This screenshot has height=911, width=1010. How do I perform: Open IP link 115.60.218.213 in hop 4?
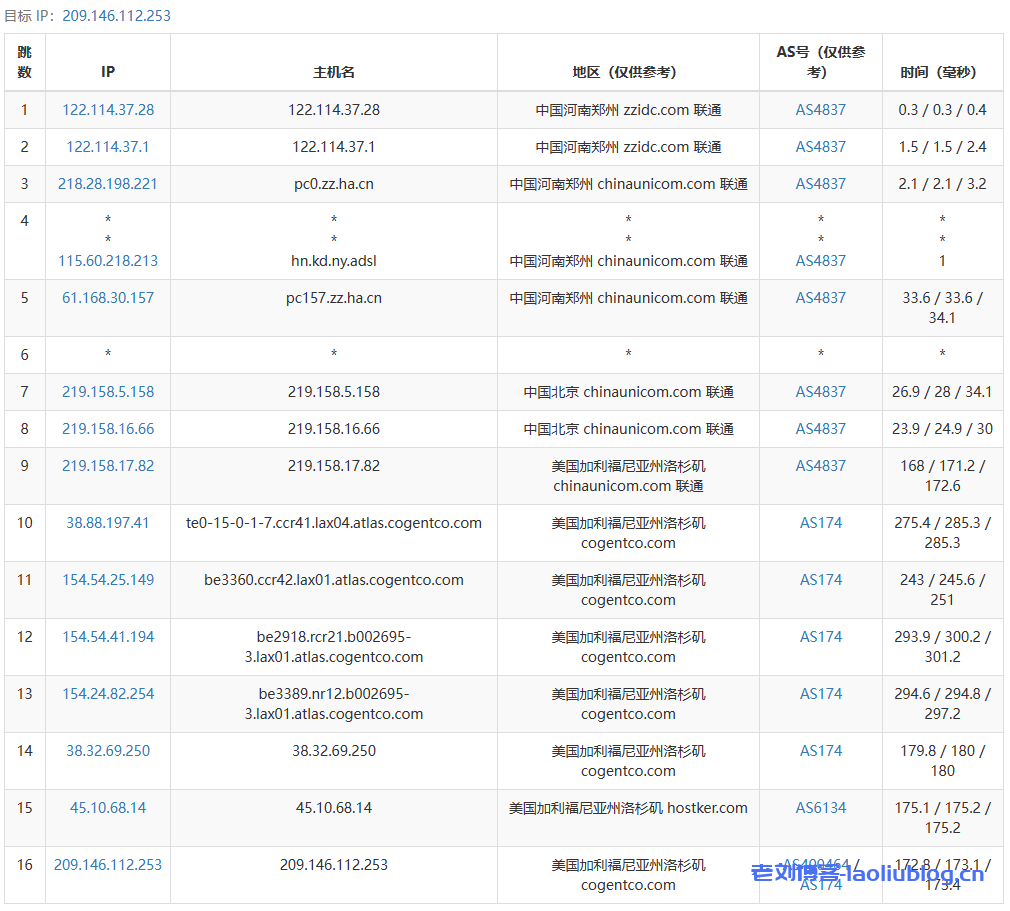[108, 261]
